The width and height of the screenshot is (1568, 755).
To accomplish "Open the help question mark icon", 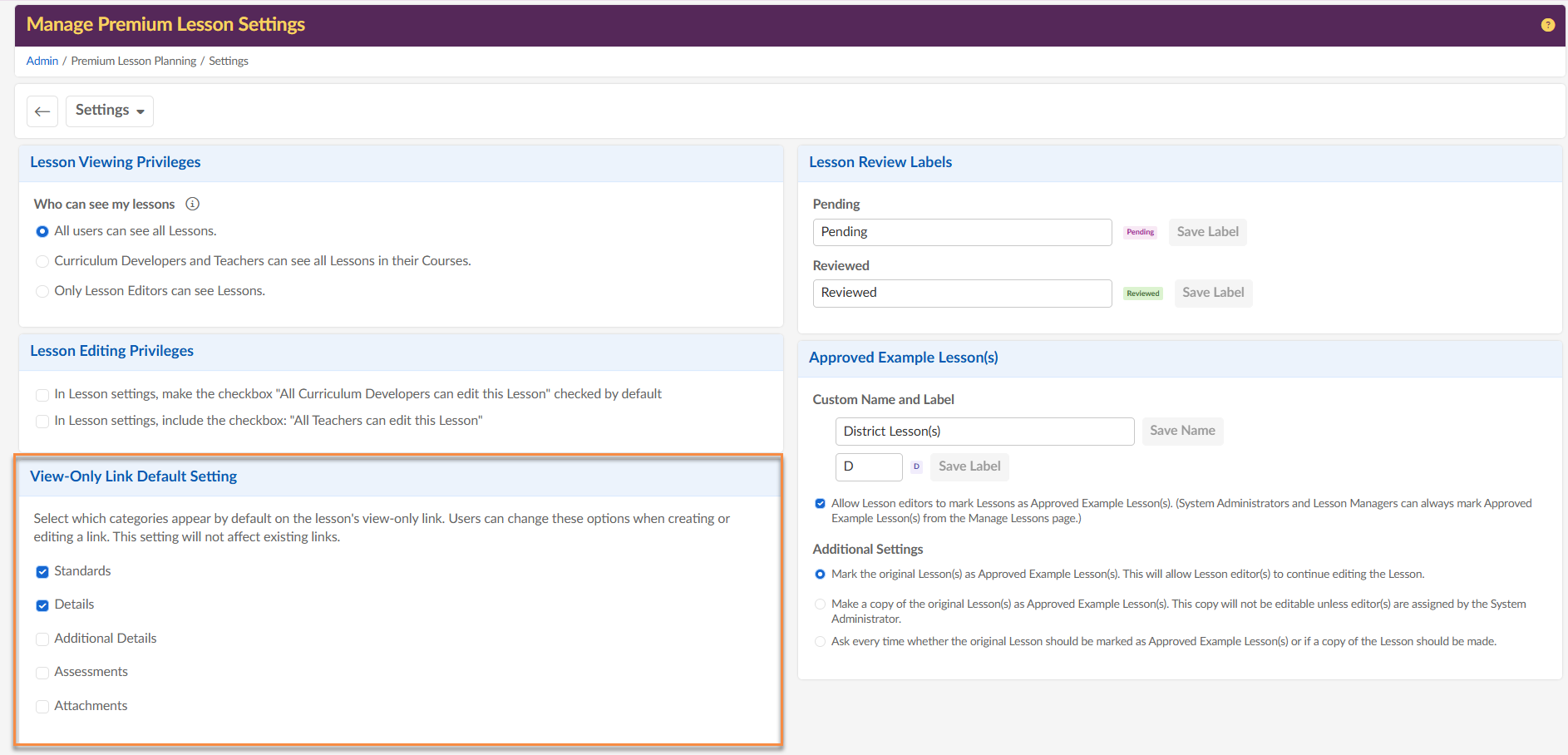I will pyautogui.click(x=1547, y=25).
